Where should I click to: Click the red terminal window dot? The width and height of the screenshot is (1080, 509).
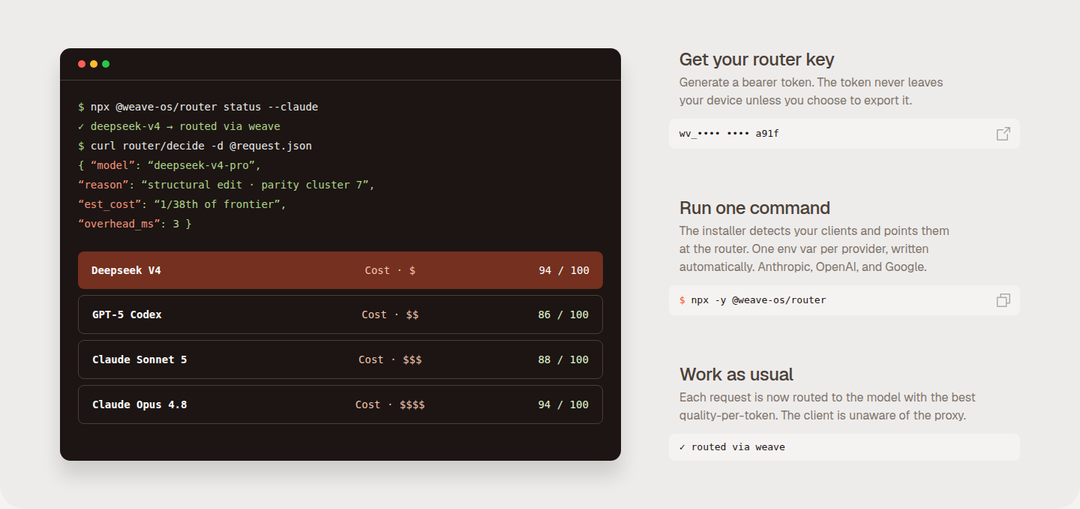[82, 64]
